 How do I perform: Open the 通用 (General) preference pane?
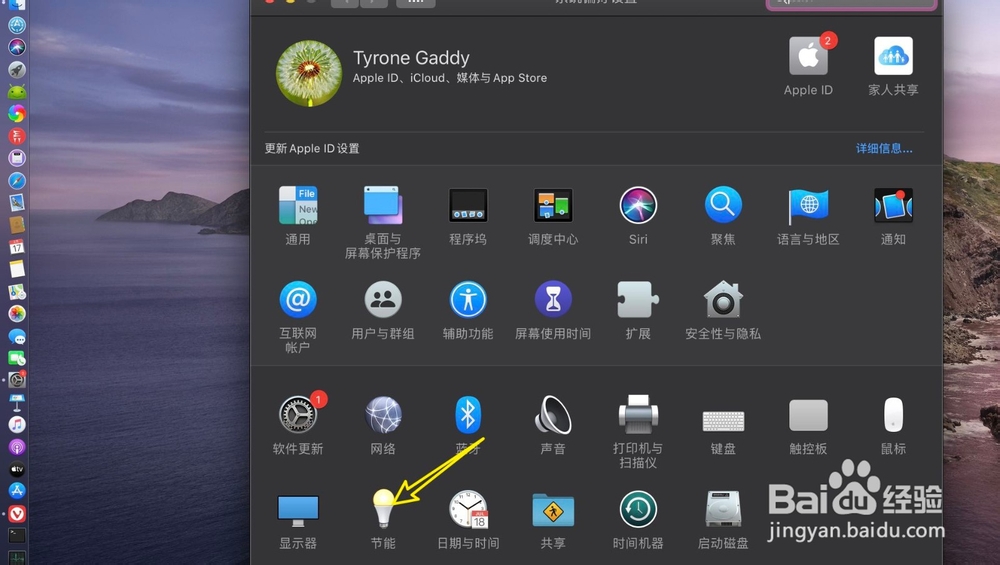click(x=298, y=205)
